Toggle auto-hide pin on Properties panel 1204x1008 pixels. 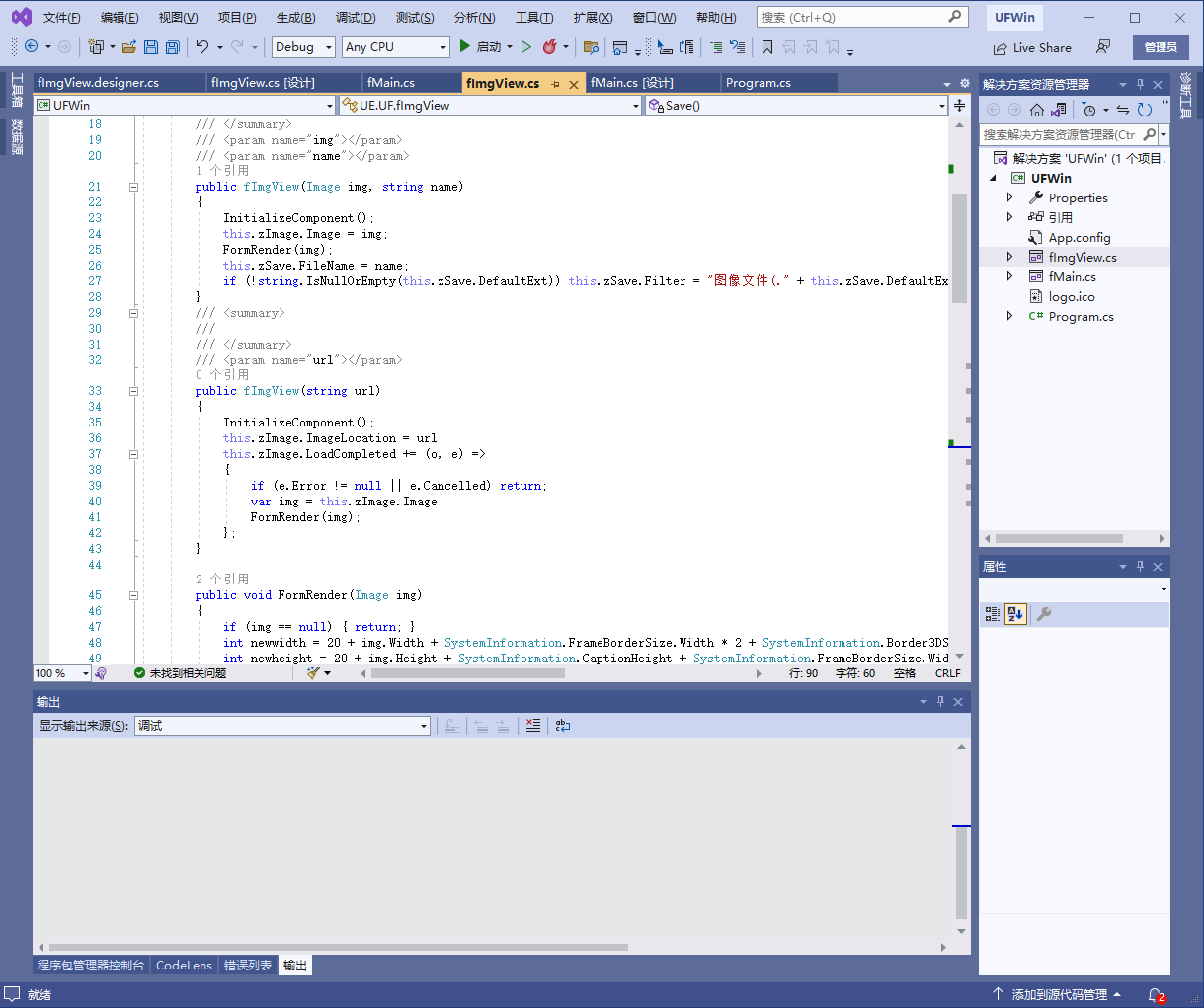[x=1140, y=566]
